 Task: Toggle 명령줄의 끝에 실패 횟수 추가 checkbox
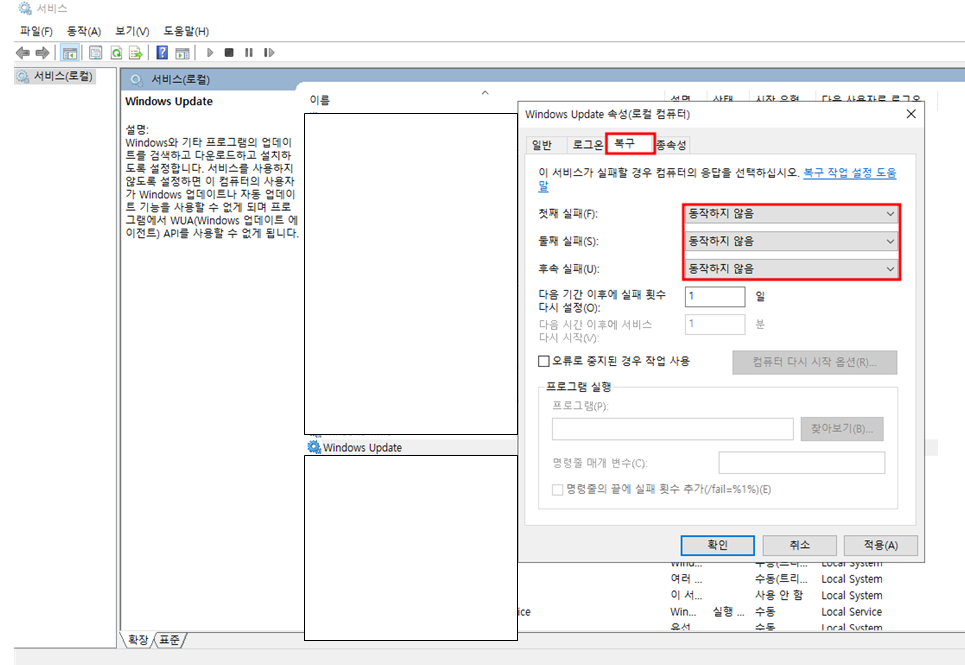557,490
